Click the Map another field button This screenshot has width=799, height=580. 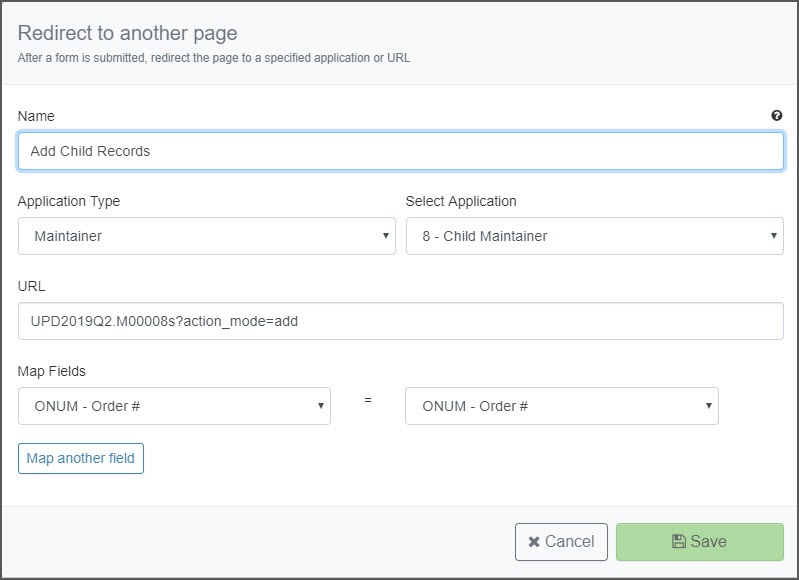81,458
